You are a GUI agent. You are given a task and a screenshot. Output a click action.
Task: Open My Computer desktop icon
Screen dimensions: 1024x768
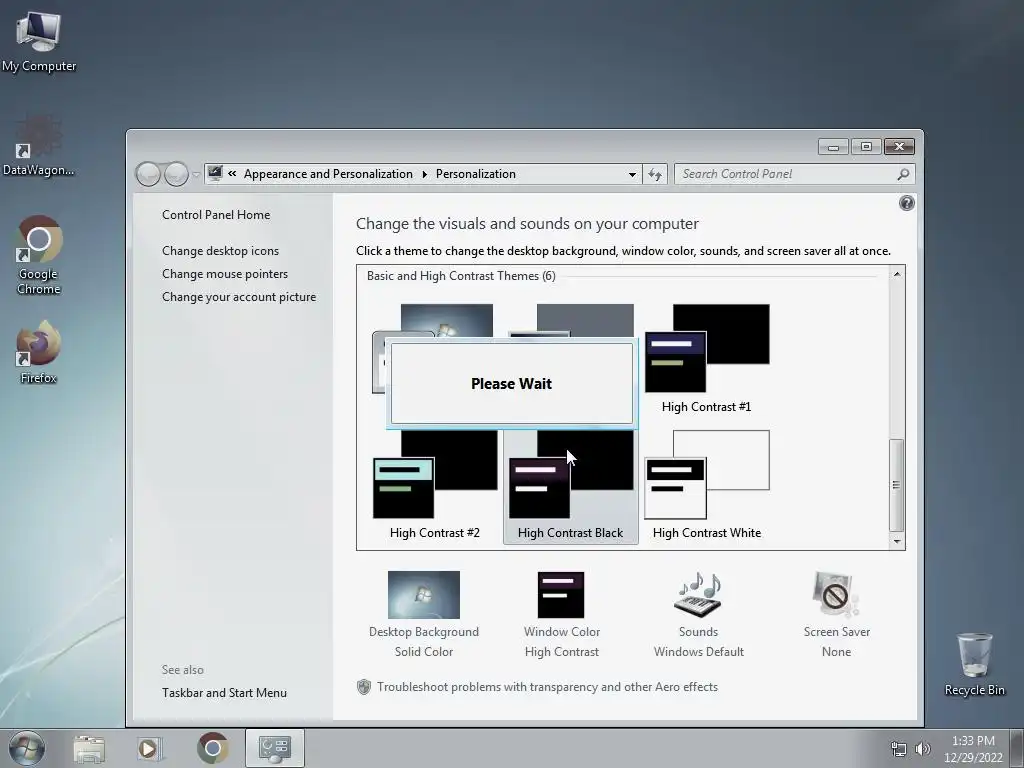click(x=39, y=40)
